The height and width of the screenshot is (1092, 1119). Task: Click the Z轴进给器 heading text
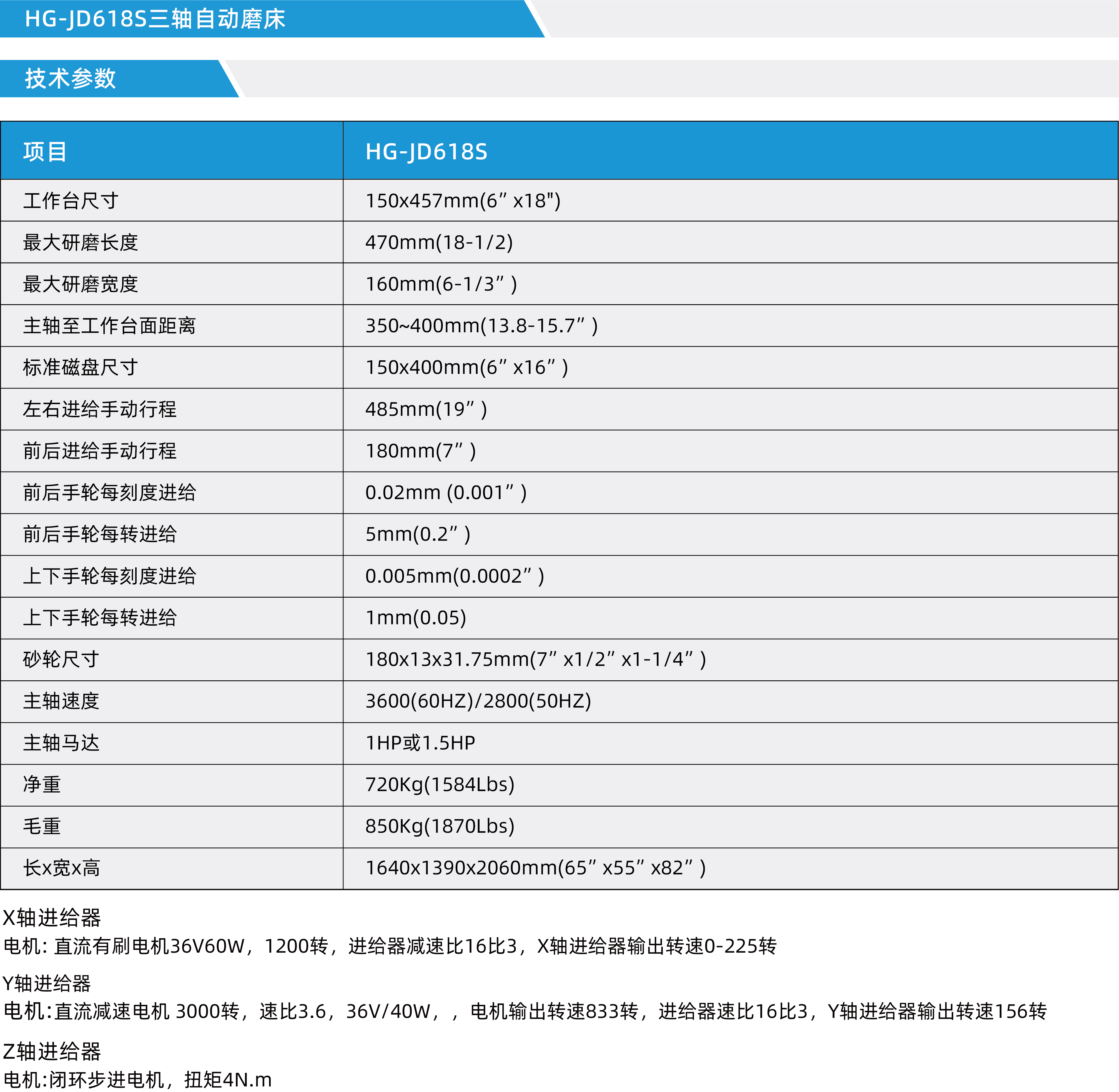tap(52, 1051)
